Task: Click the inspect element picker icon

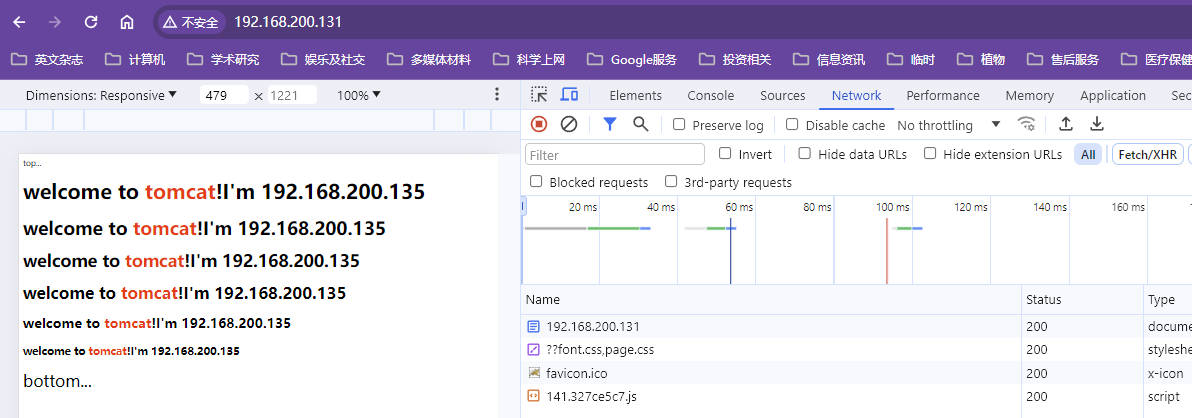Action: (539, 95)
